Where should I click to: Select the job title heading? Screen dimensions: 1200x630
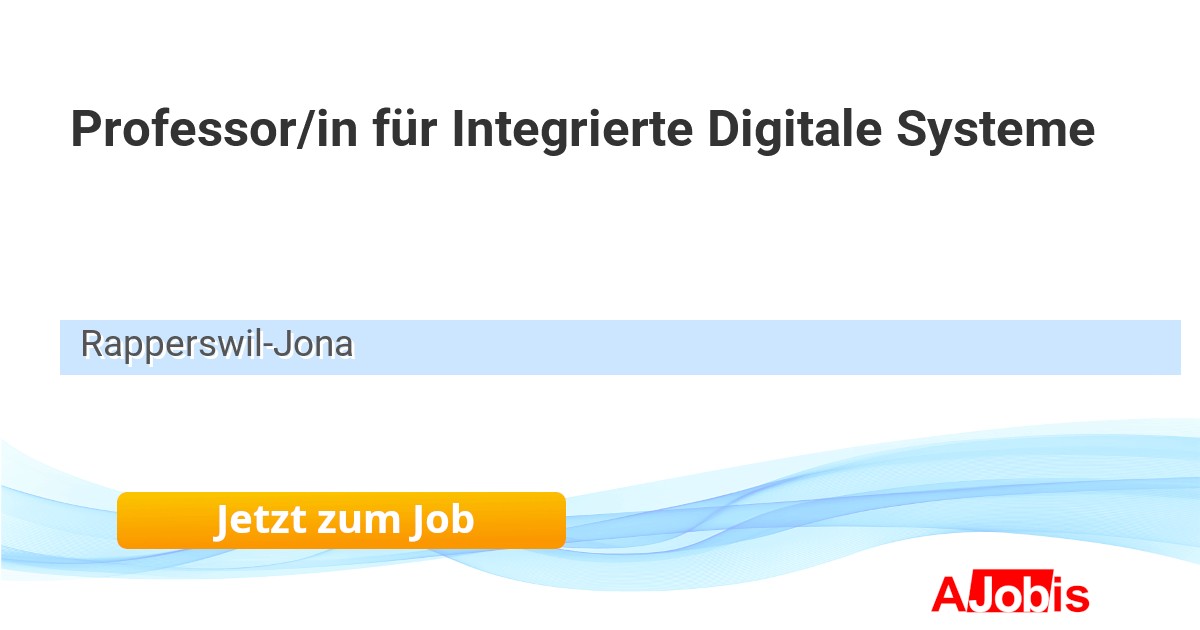coord(582,130)
